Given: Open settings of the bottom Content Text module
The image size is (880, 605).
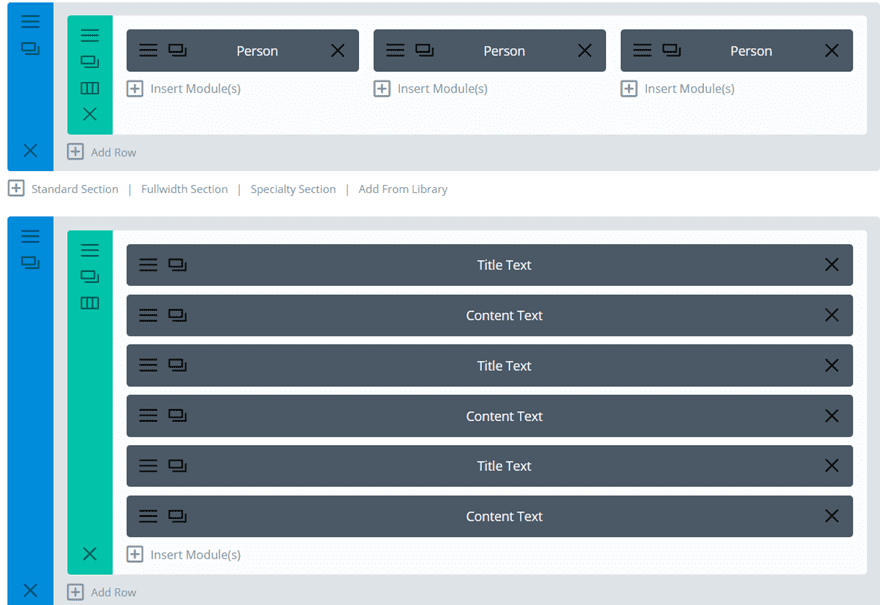Looking at the screenshot, I should [x=148, y=516].
